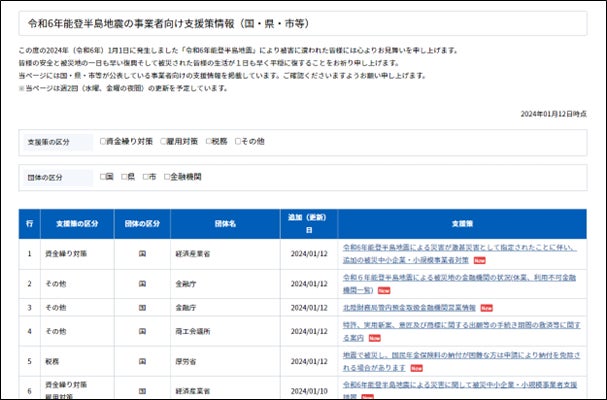Check the 資金繰り対策 filter checkbox

click(103, 141)
